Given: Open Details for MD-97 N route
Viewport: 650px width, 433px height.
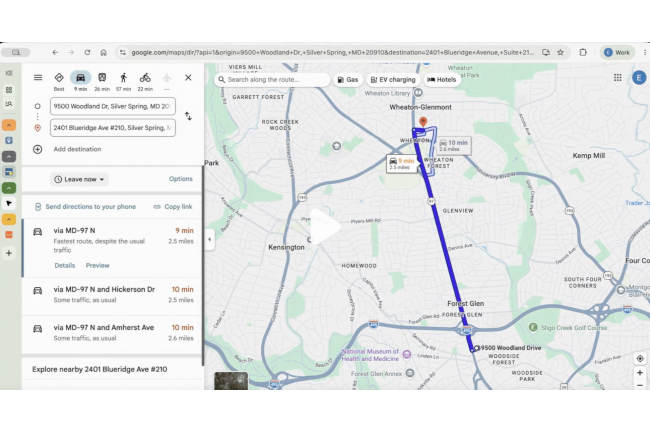Looking at the screenshot, I should tap(65, 266).
